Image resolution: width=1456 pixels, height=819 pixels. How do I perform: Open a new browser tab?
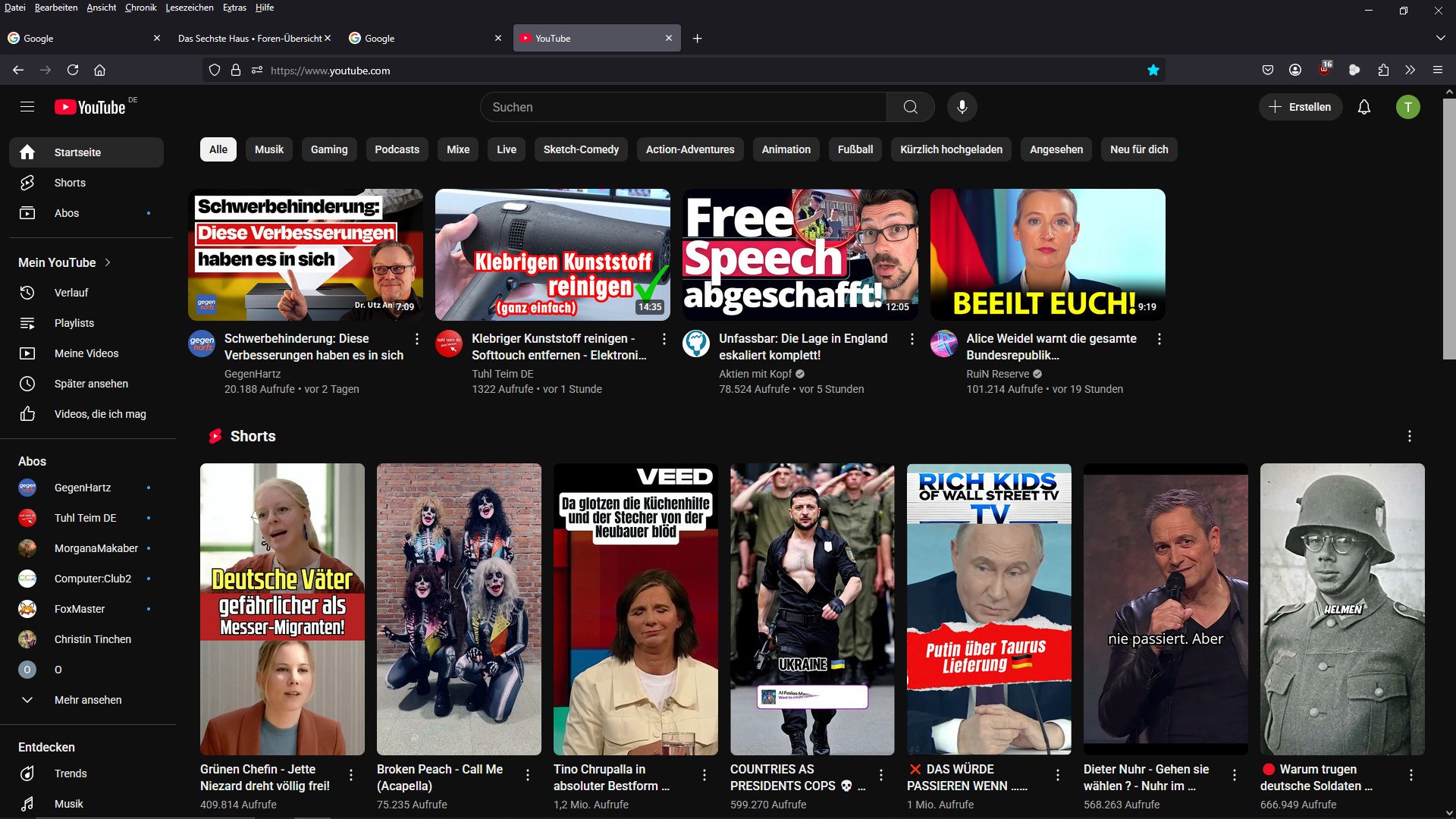pyautogui.click(x=697, y=38)
